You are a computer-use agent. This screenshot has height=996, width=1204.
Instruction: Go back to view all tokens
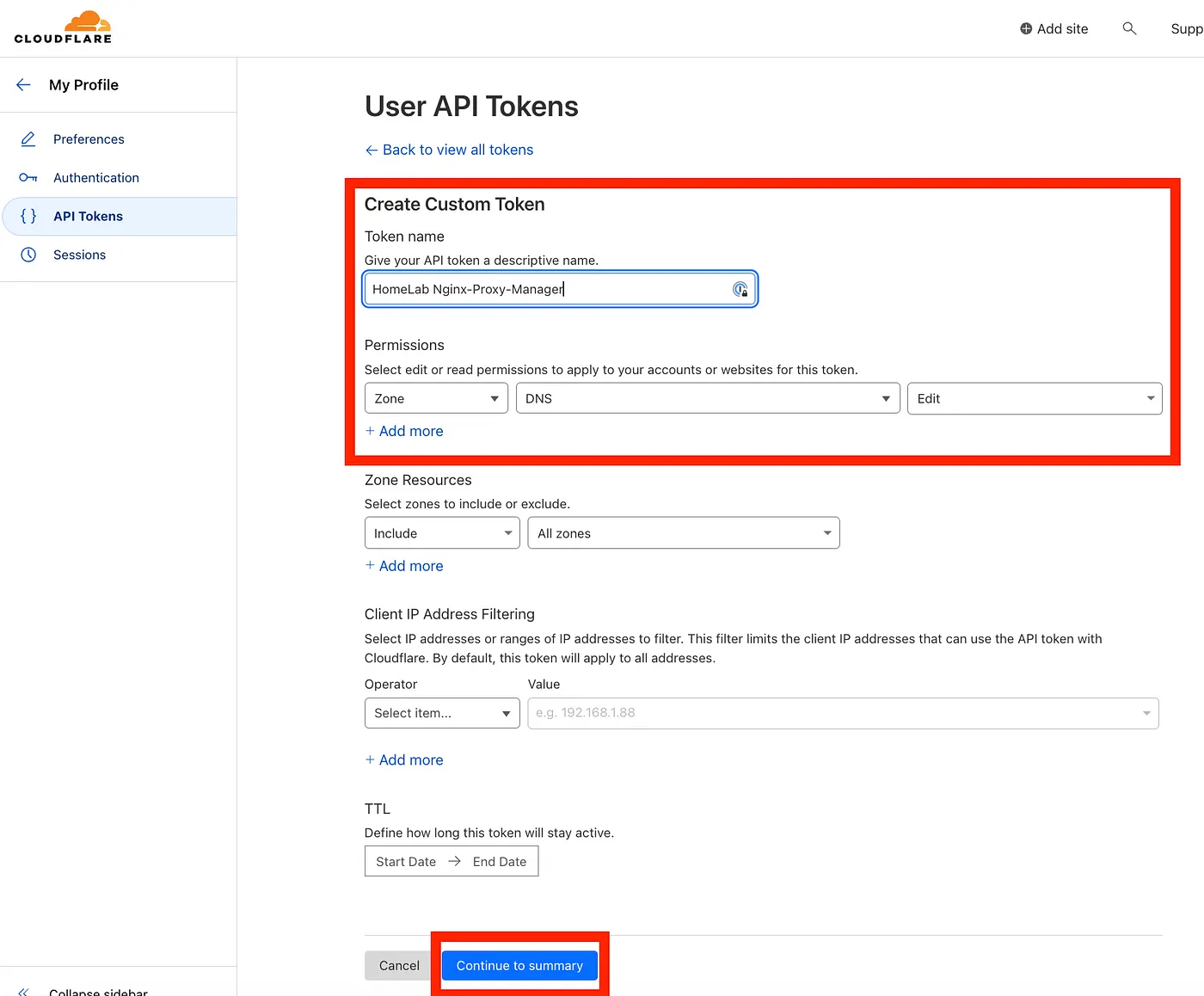[x=449, y=150]
